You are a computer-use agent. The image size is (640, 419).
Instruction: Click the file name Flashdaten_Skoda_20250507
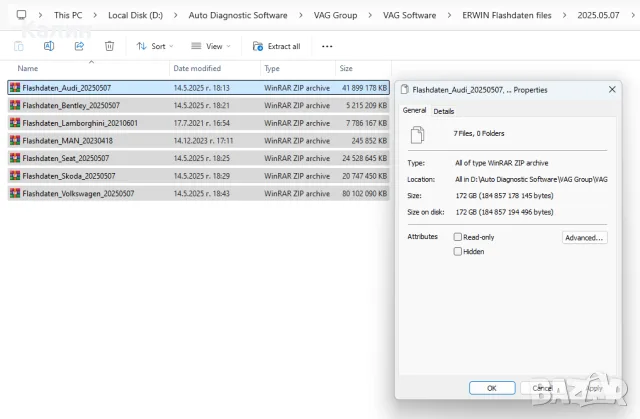tap(69, 176)
